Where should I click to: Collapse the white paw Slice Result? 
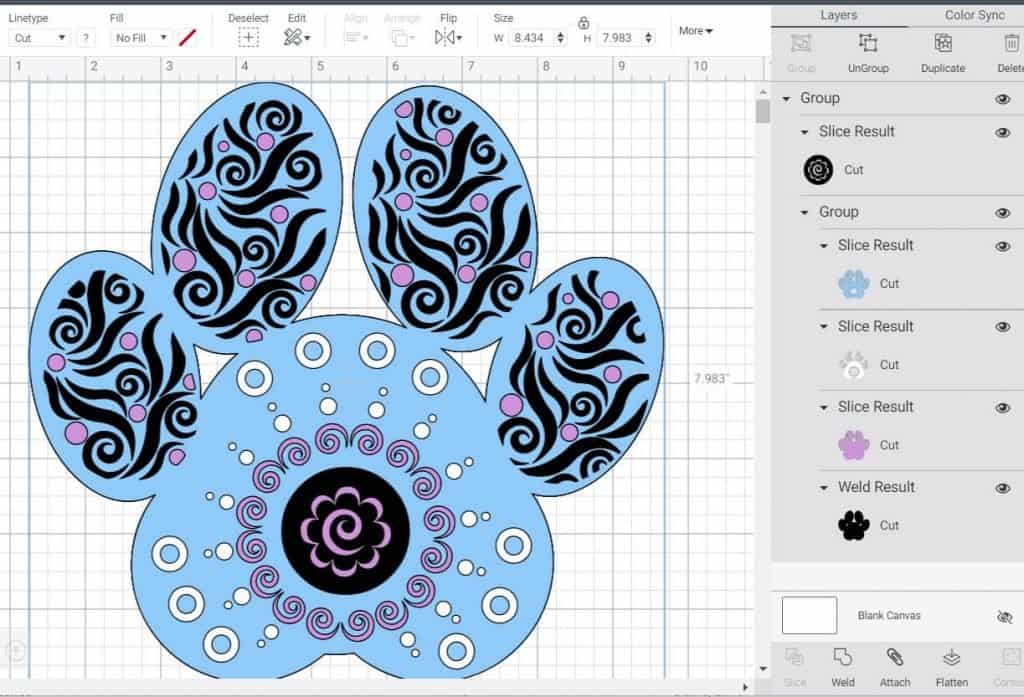pos(824,327)
